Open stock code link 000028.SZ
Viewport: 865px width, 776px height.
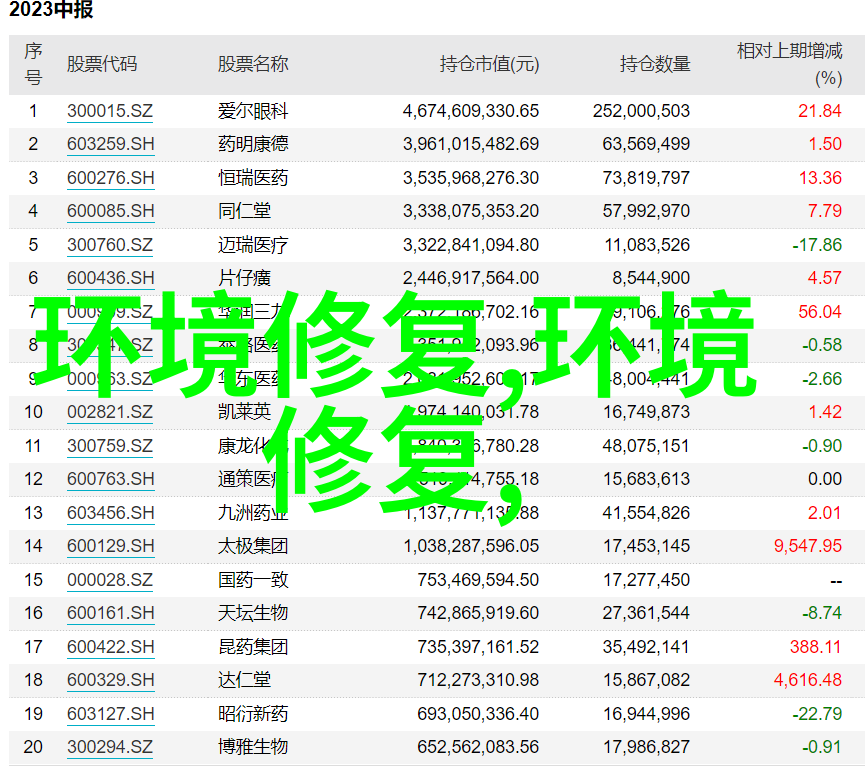click(x=110, y=580)
